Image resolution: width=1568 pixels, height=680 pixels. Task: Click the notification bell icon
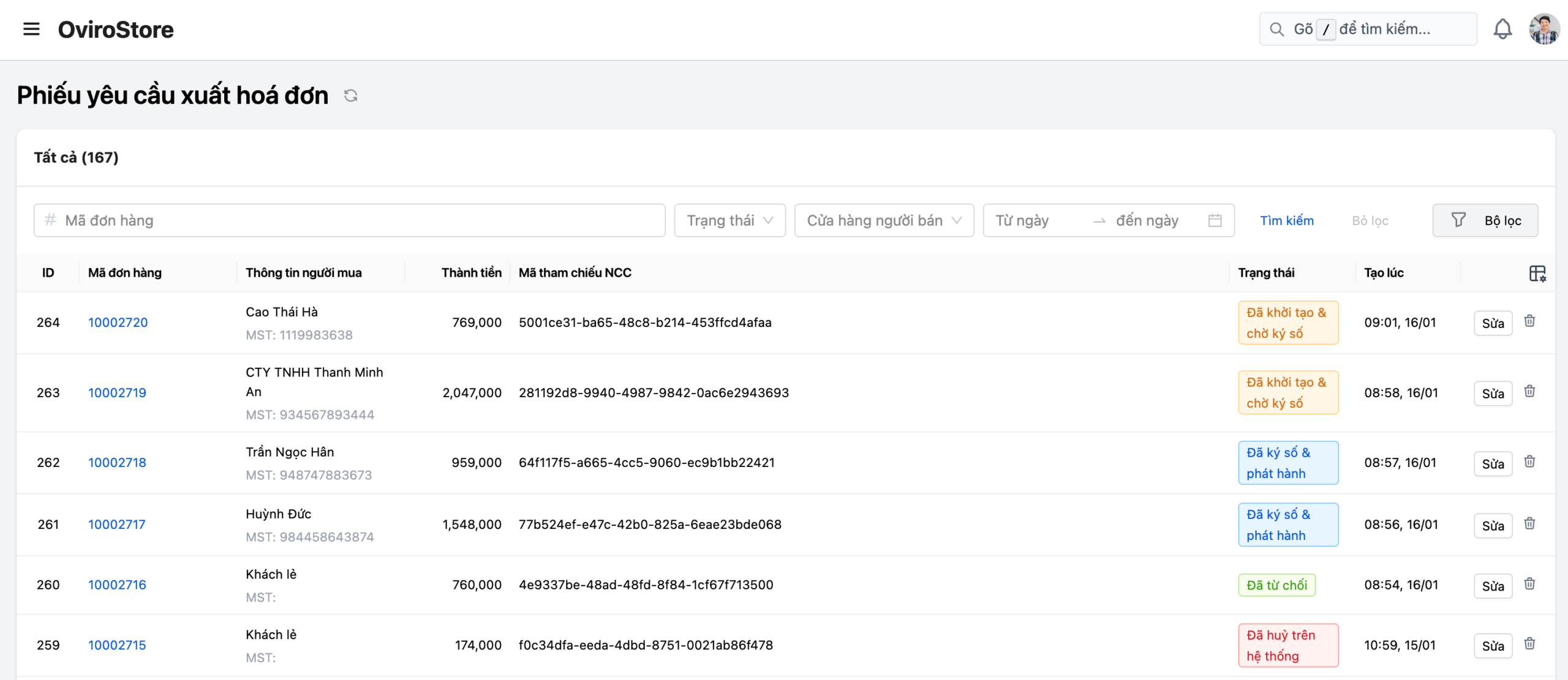pyautogui.click(x=1502, y=29)
